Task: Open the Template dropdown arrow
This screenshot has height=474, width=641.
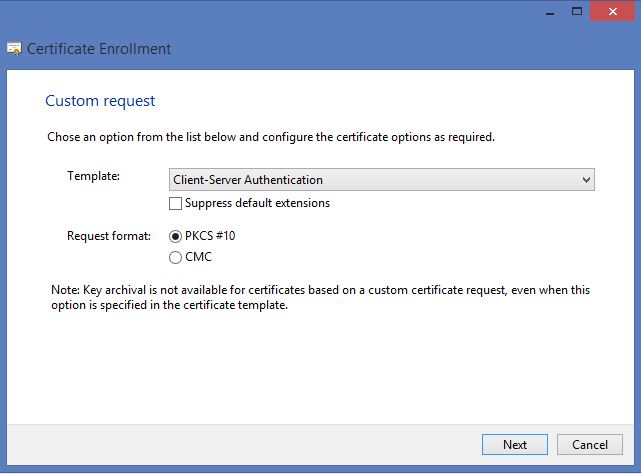Action: (586, 180)
